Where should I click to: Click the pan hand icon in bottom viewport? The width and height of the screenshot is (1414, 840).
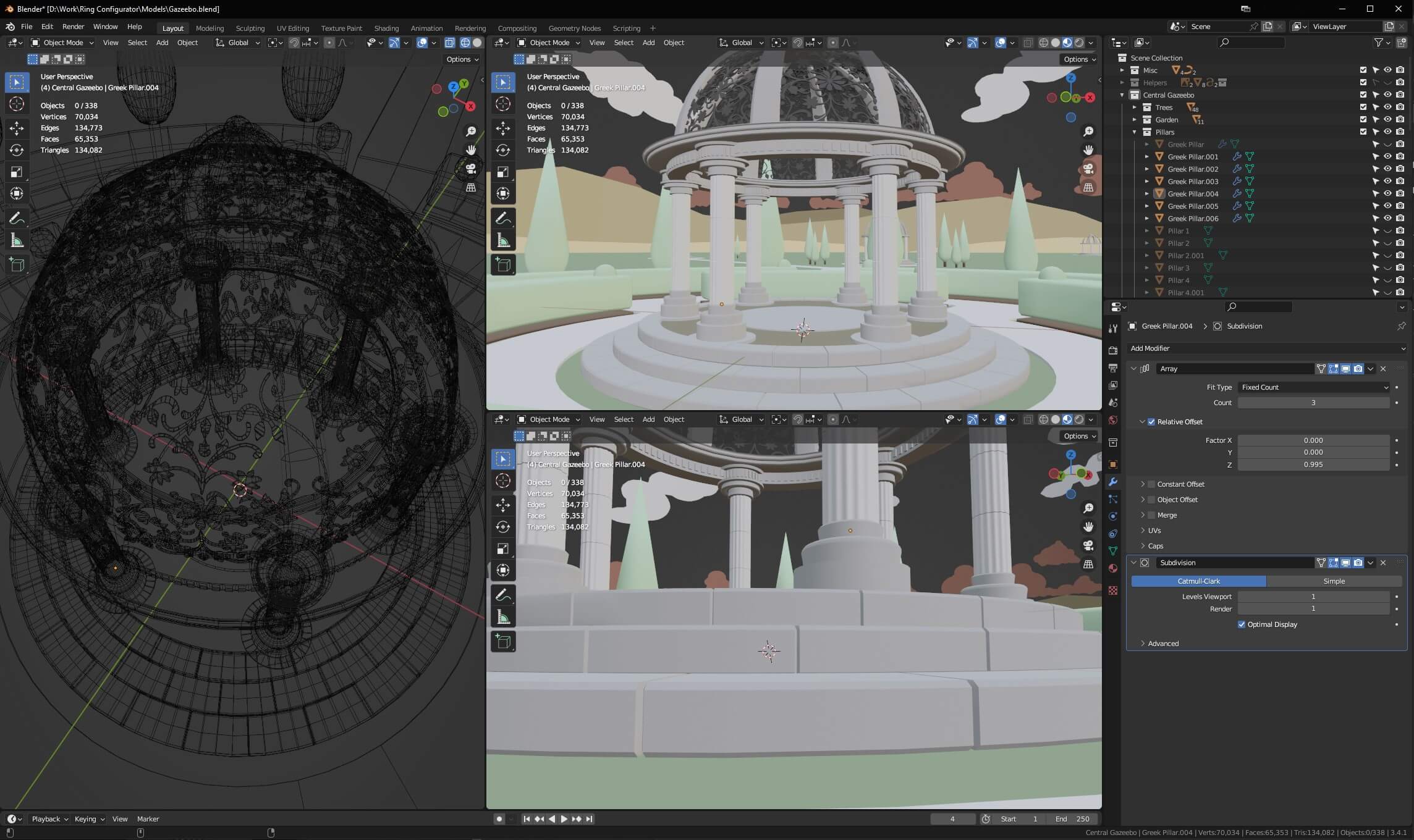(x=1088, y=527)
